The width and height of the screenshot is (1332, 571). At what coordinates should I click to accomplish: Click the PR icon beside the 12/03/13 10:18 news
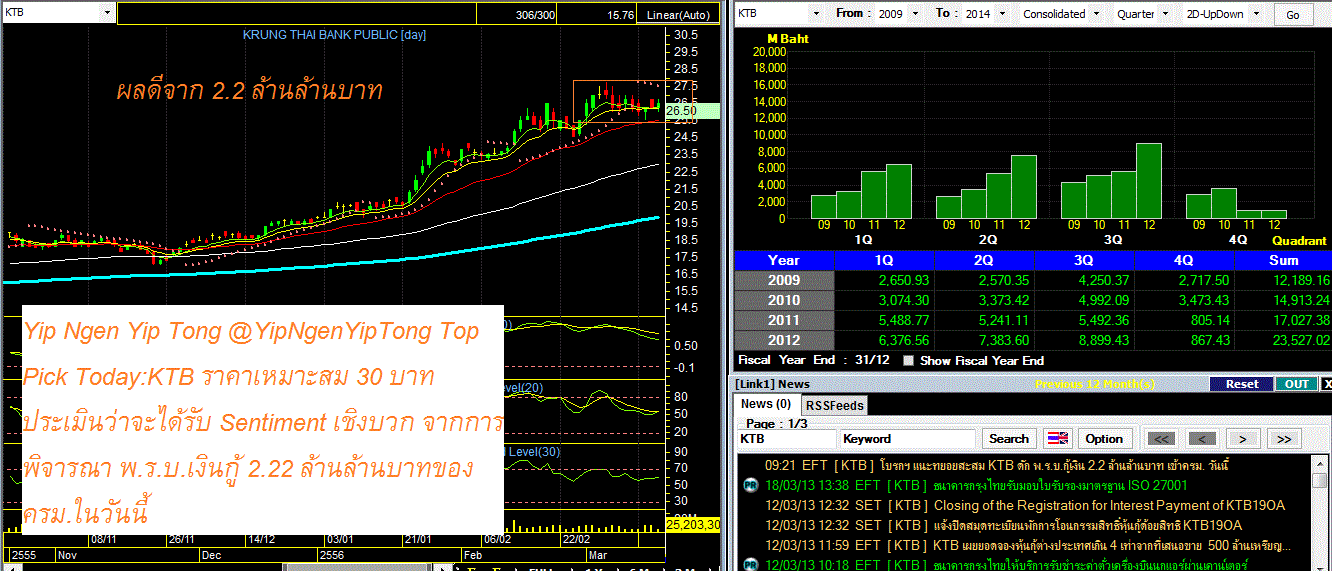751,565
